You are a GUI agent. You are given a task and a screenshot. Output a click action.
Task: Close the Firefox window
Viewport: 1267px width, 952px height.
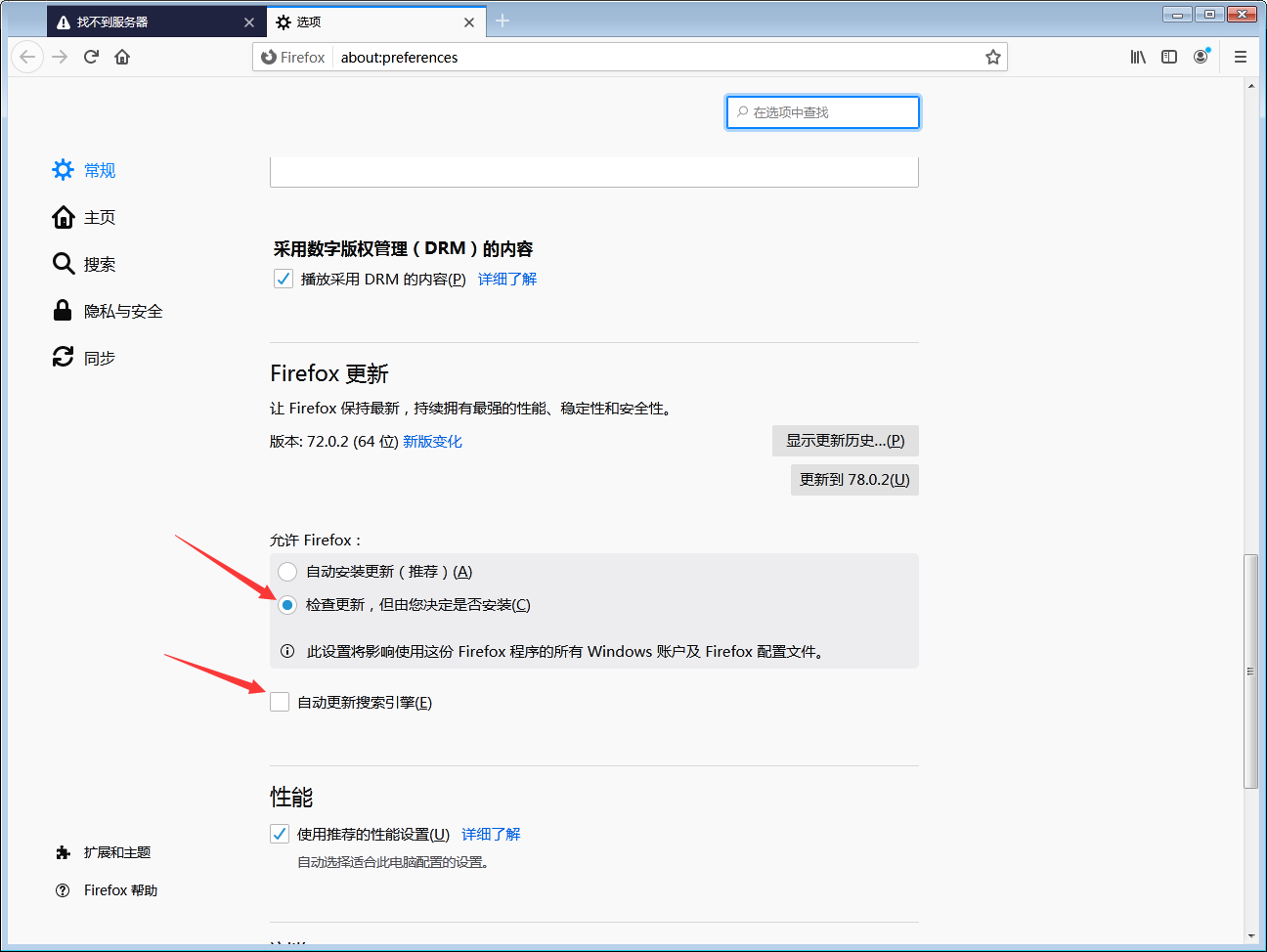(1242, 14)
